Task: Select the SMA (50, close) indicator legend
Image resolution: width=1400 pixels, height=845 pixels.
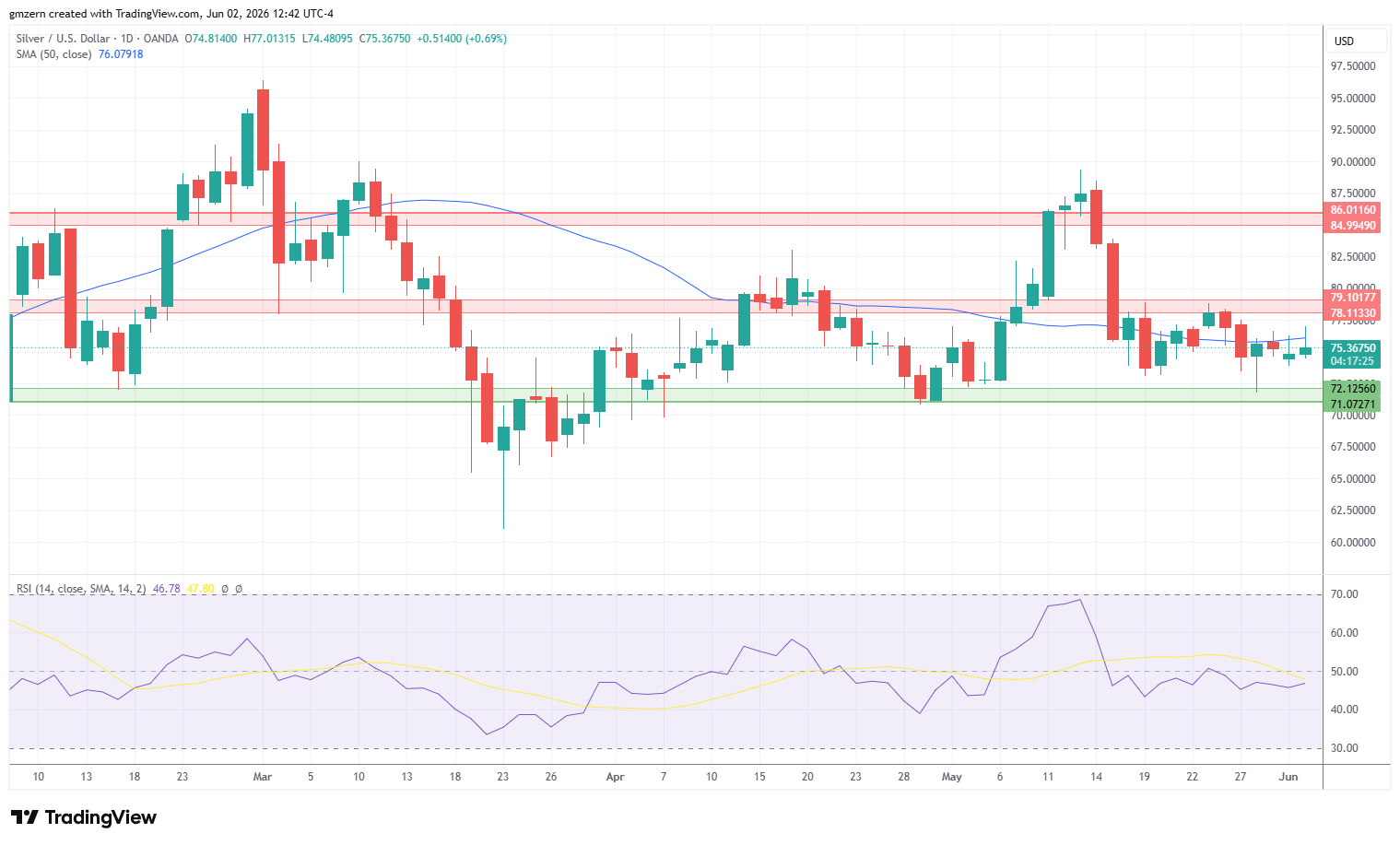Action: pyautogui.click(x=53, y=54)
